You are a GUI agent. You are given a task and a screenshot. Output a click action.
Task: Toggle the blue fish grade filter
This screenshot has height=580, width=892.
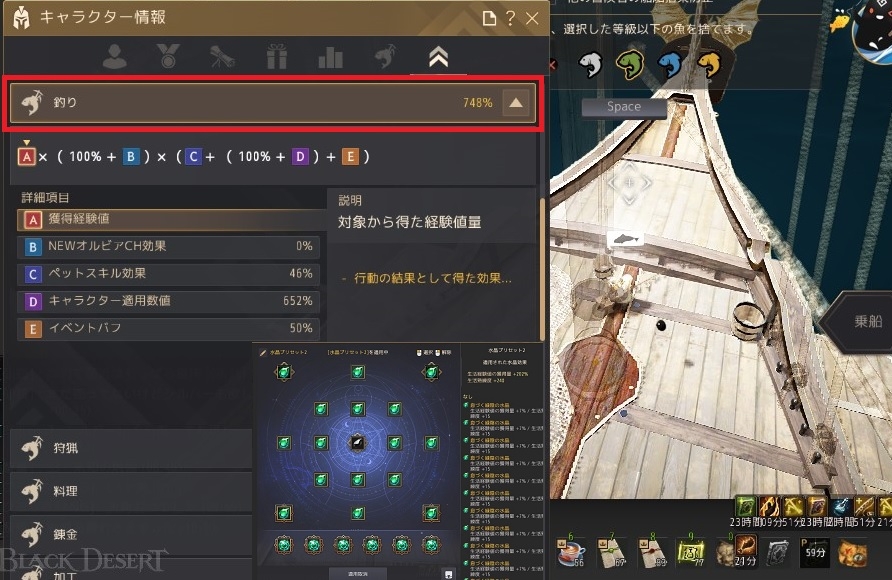pos(670,64)
